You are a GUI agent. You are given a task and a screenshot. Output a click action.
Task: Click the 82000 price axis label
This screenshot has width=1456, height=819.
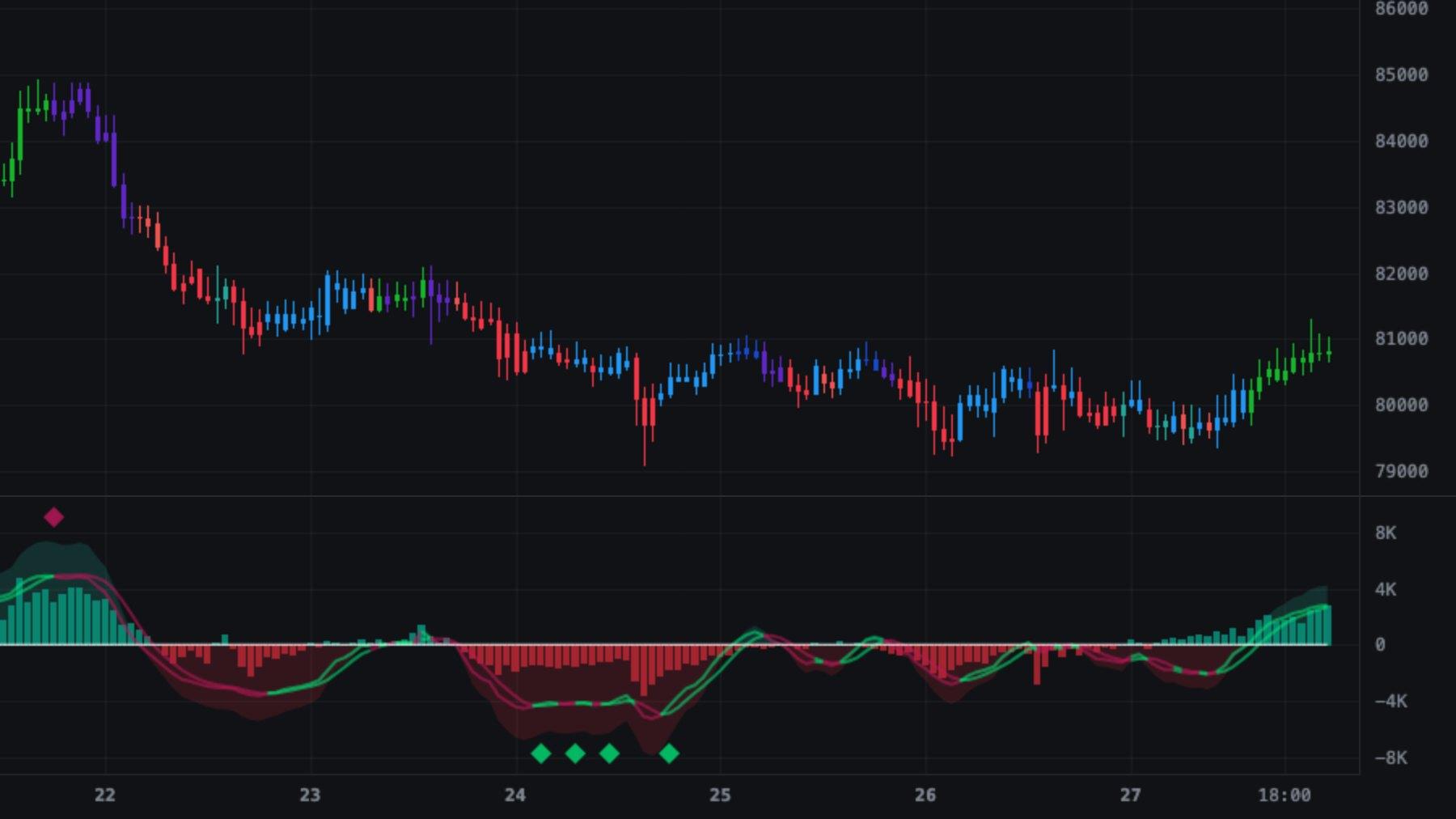click(x=1401, y=274)
